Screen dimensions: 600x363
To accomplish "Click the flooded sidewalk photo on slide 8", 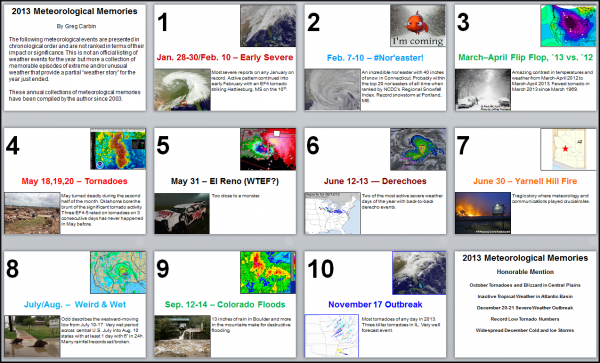I will (x=32, y=336).
